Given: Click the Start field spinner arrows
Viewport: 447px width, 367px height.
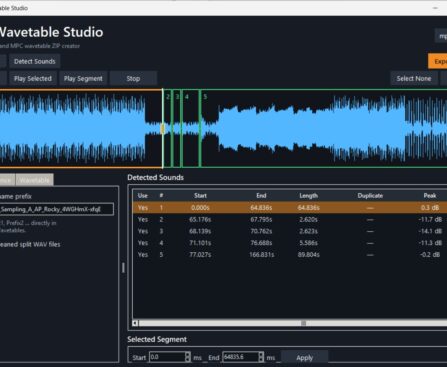Looking at the screenshot, I should [188, 357].
